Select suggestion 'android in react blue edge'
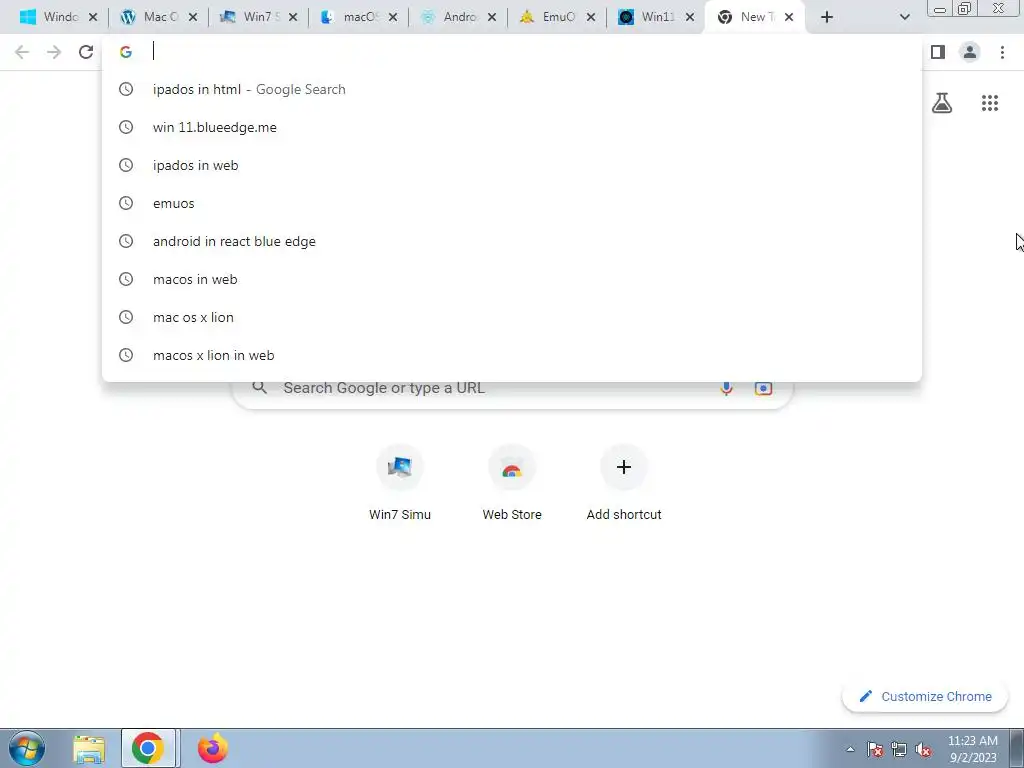The width and height of the screenshot is (1024, 768). point(512,241)
